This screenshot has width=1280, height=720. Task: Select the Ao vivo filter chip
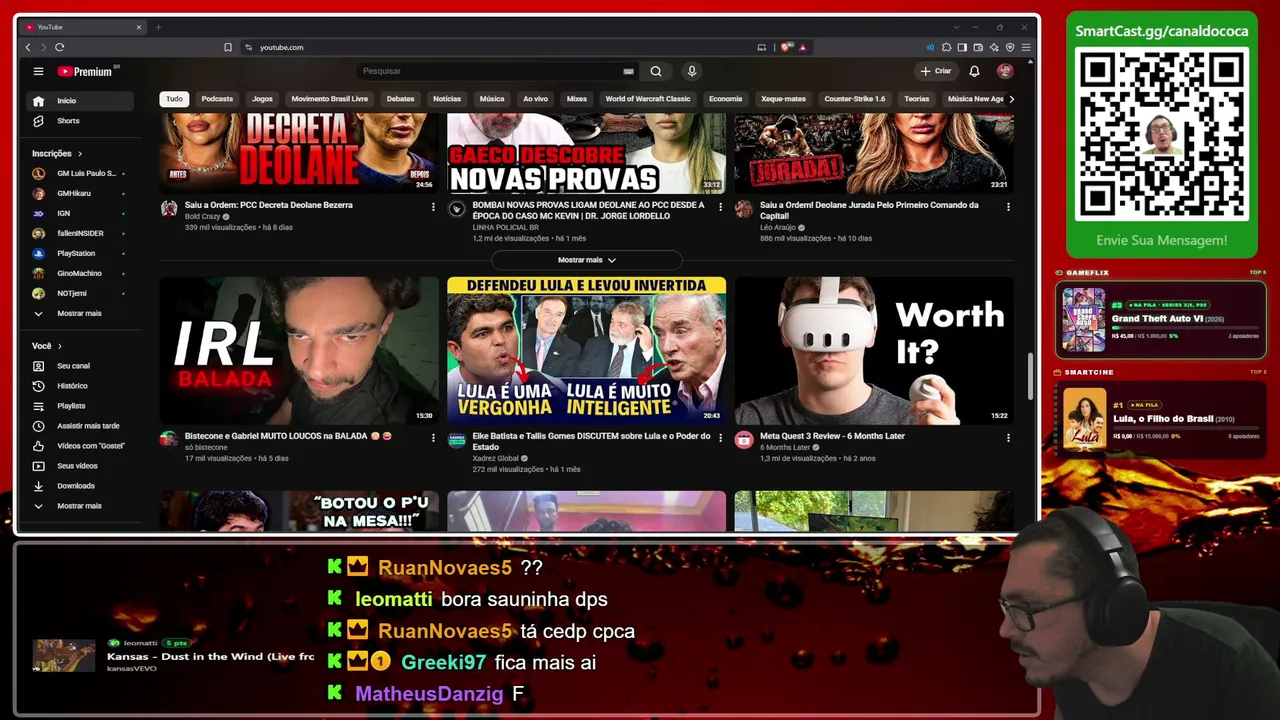535,99
